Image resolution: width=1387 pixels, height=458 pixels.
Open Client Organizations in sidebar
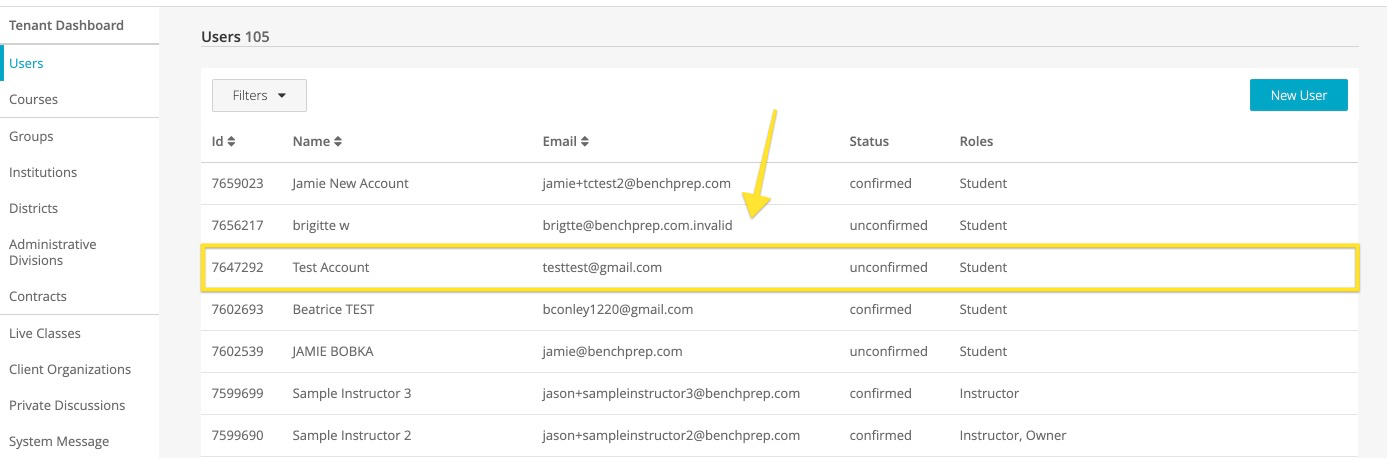(x=70, y=369)
